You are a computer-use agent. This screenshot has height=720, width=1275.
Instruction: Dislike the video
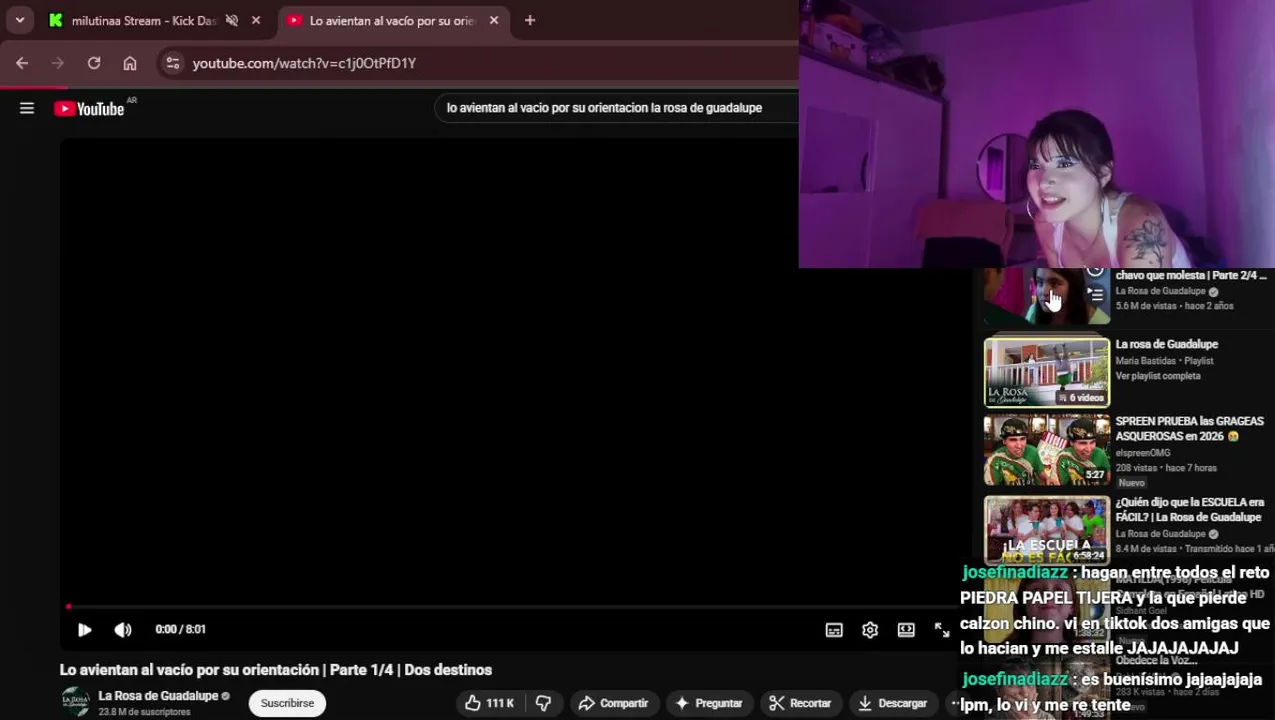coord(544,703)
